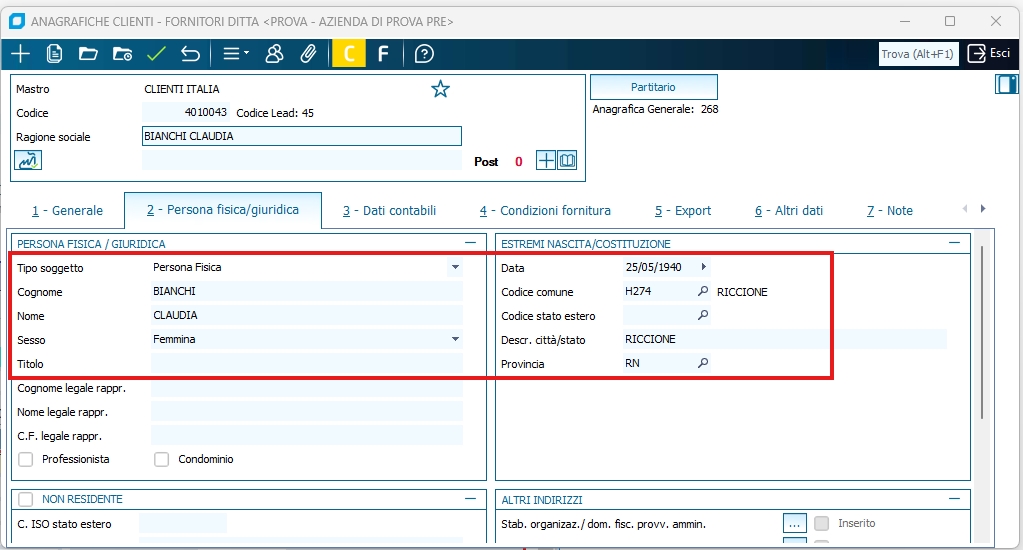Select the 2 - Persona fisica/giuridica tab
This screenshot has height=550, width=1023.
[222, 210]
